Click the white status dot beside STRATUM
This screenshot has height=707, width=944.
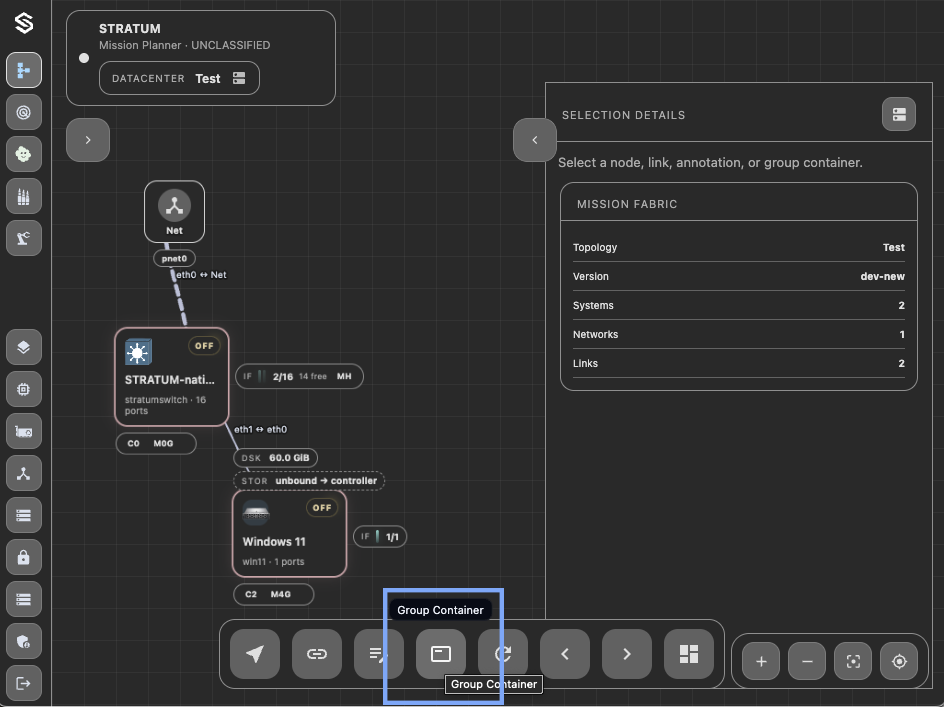click(84, 58)
